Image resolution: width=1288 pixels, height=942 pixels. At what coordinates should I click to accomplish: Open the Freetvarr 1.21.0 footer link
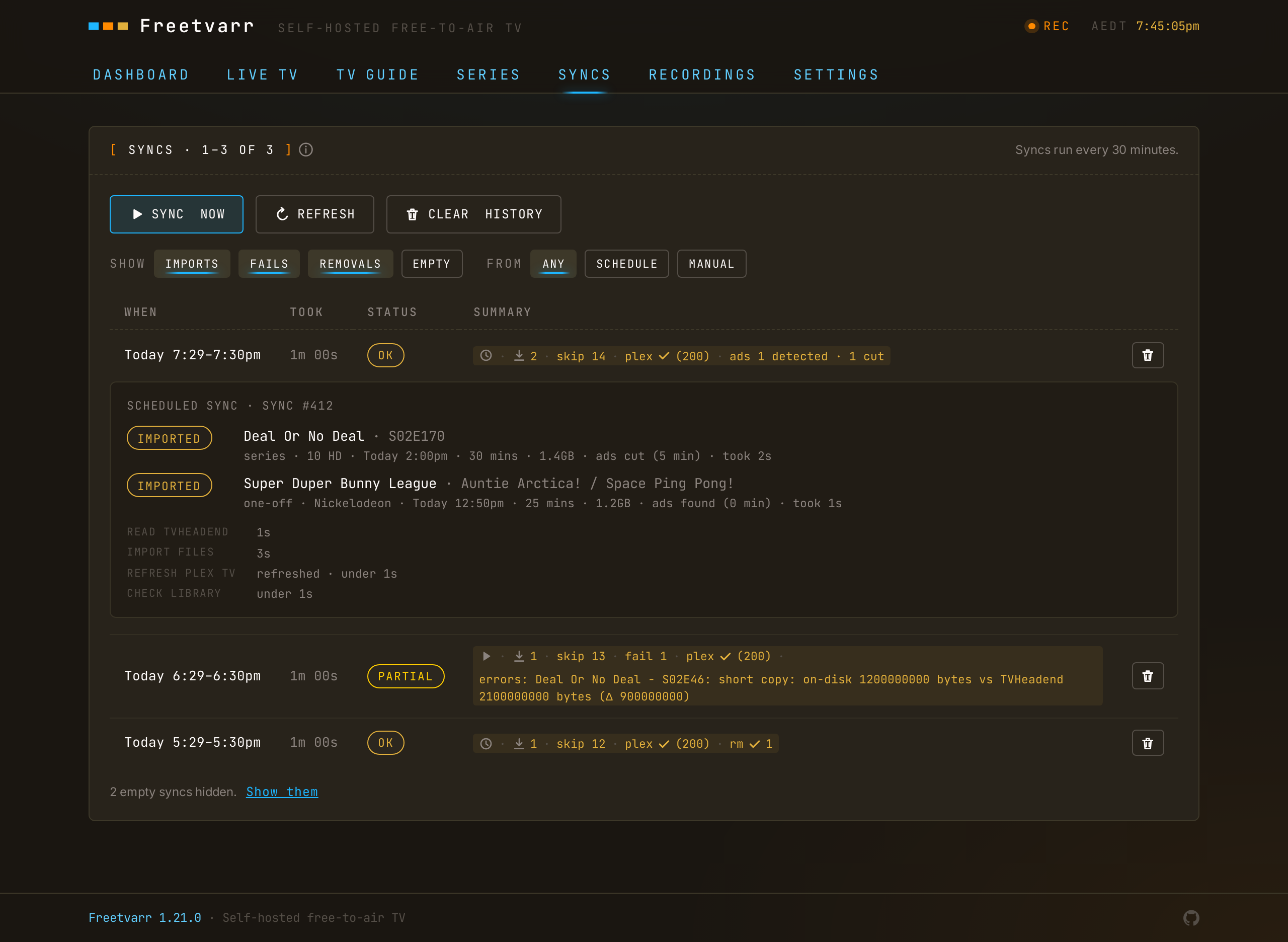tap(145, 917)
